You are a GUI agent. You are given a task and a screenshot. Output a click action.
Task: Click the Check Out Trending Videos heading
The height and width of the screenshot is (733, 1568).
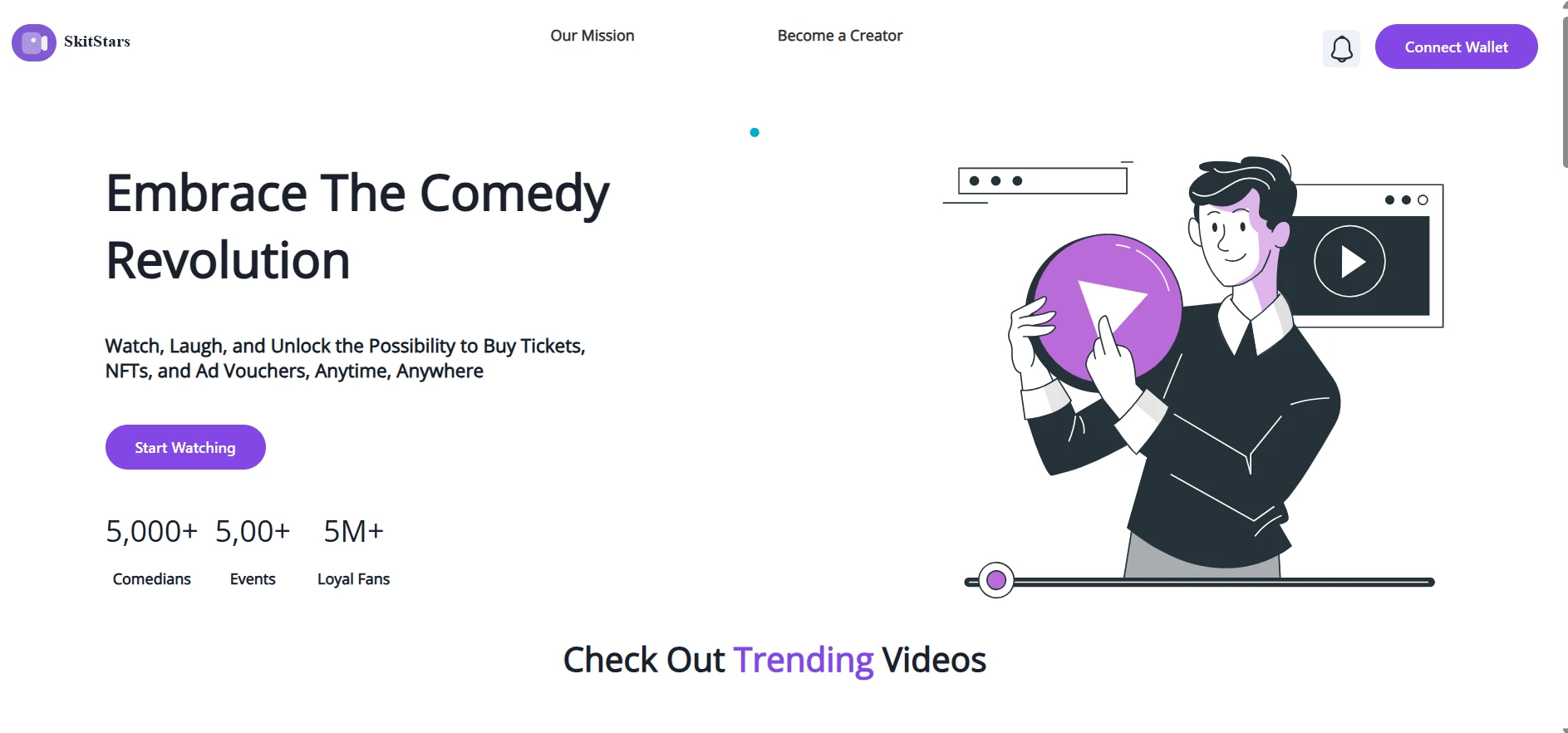pyautogui.click(x=774, y=660)
